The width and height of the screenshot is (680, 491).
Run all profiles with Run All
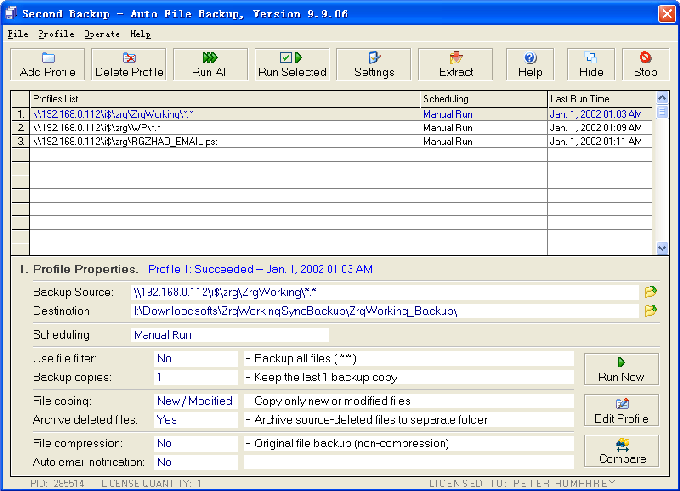tap(210, 64)
